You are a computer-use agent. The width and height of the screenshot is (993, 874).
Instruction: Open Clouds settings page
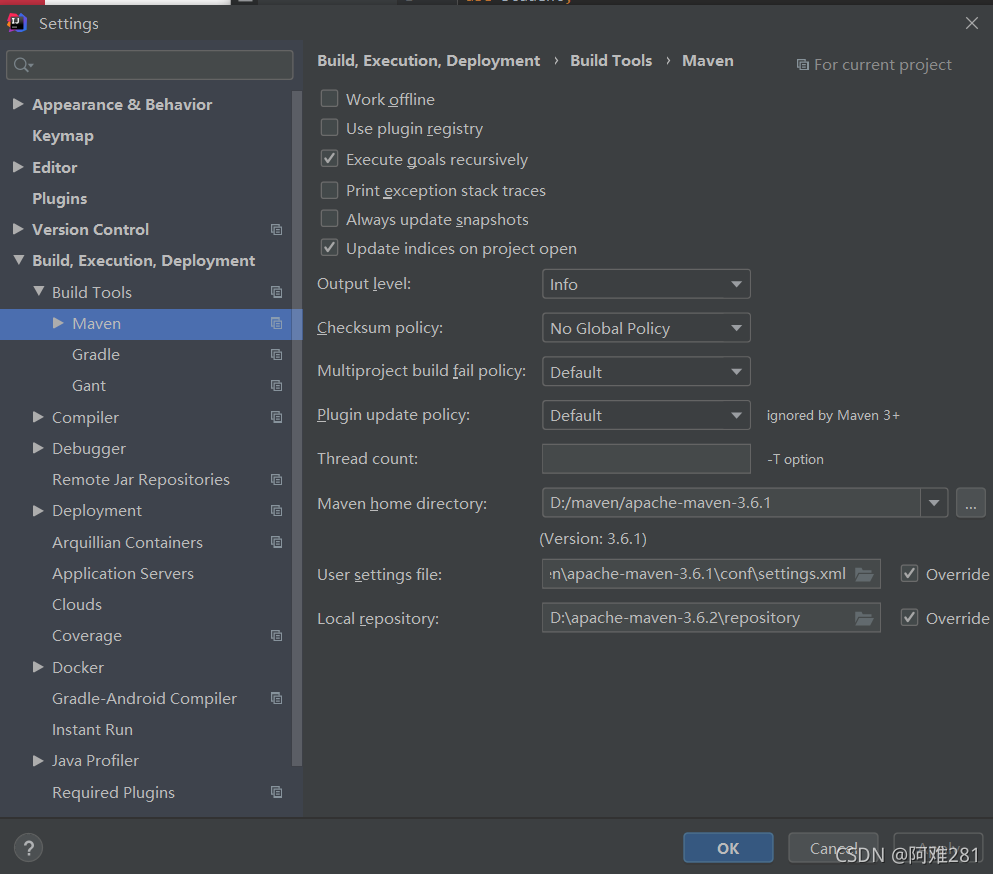pyautogui.click(x=77, y=605)
